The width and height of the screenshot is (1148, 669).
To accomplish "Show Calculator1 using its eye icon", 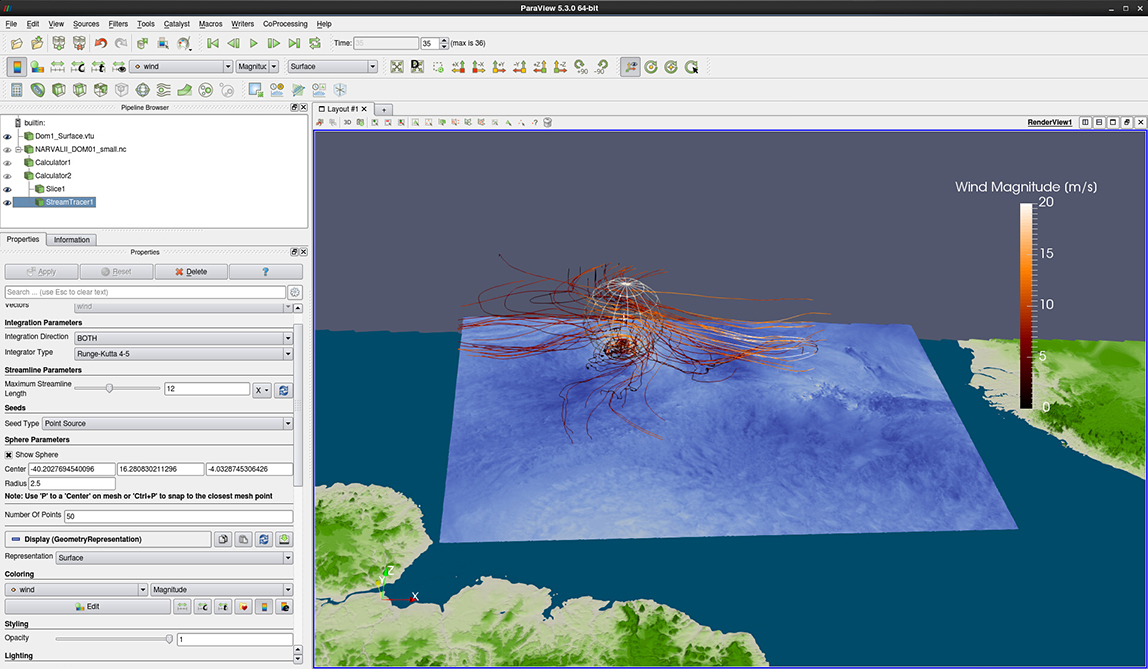I will coord(8,162).
